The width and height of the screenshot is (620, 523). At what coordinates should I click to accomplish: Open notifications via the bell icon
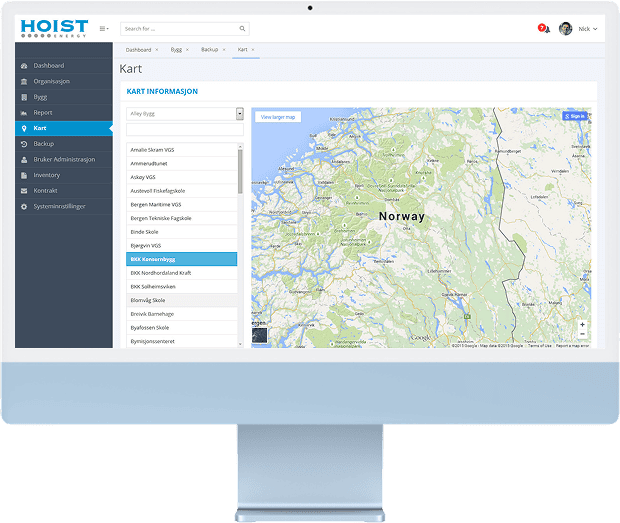[547, 29]
